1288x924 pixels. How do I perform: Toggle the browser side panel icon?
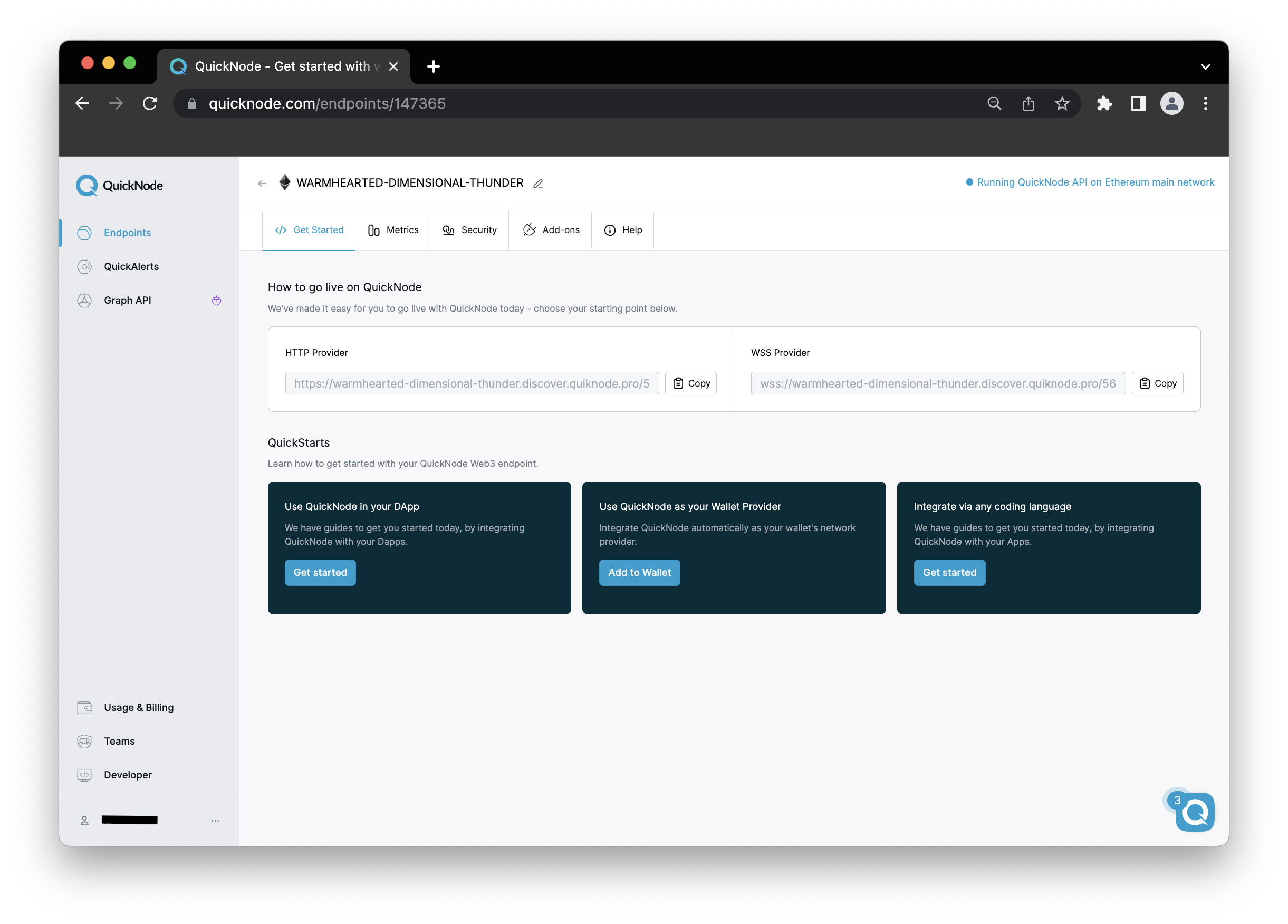point(1138,103)
